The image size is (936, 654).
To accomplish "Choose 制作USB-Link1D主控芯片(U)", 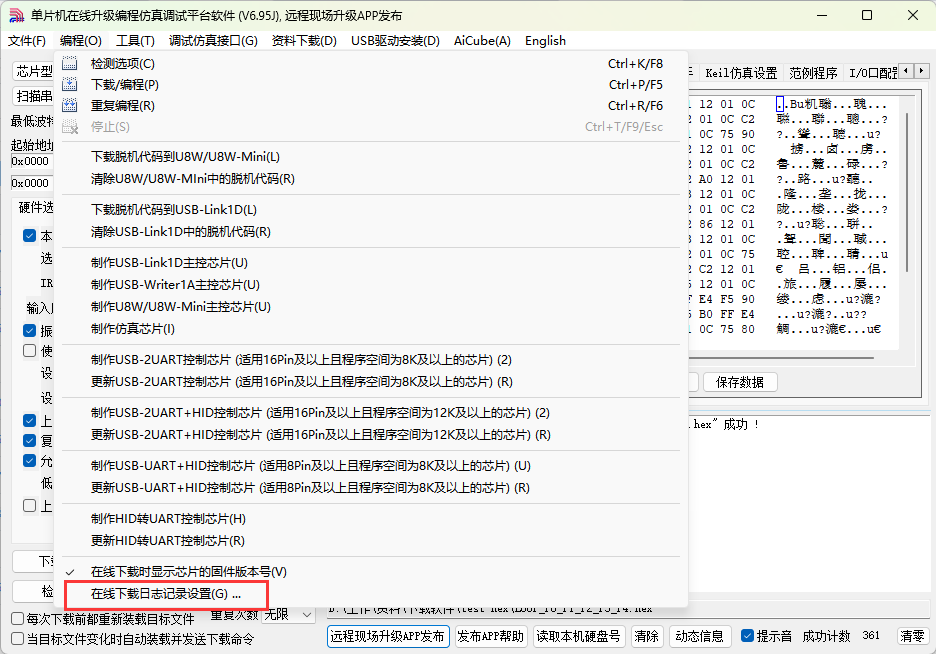I will pos(371,263).
